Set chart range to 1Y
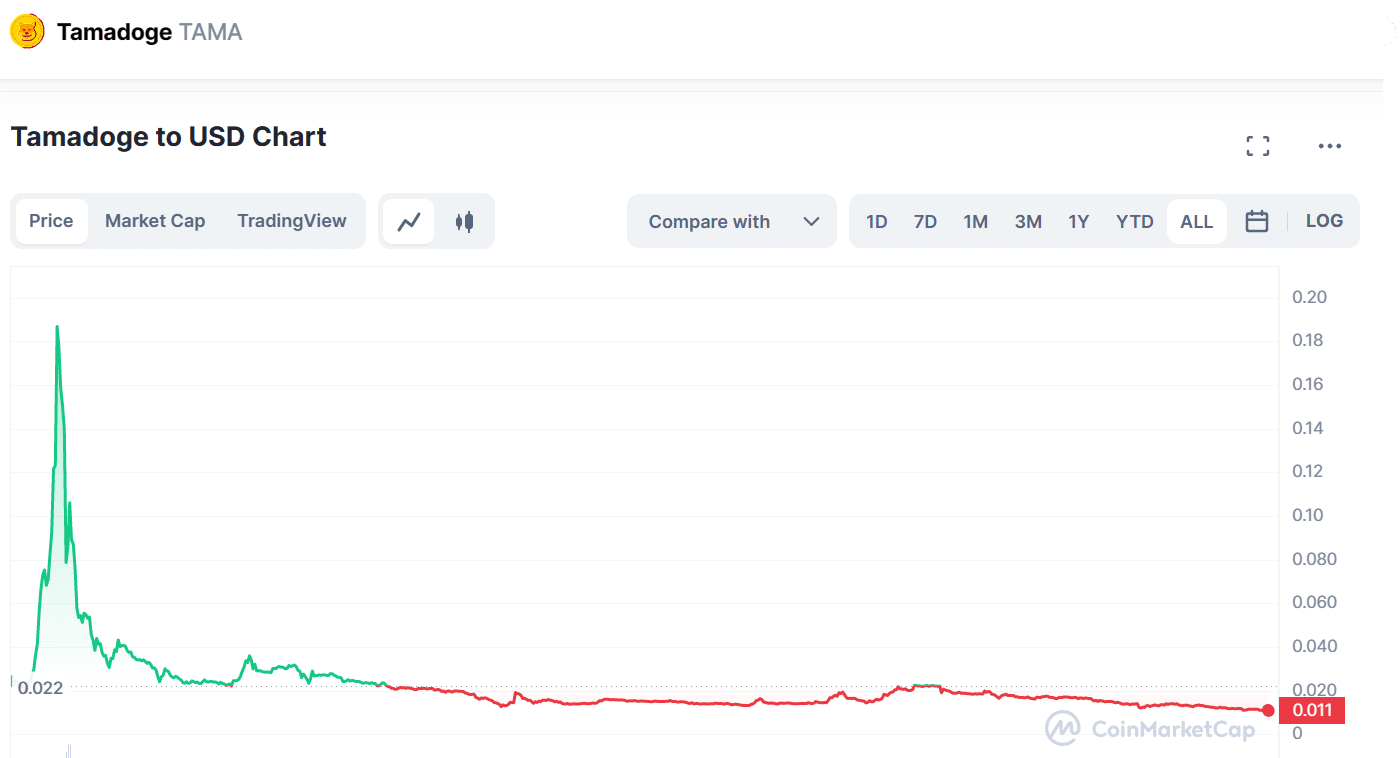Viewport: 1400px width, 758px height. point(1078,221)
